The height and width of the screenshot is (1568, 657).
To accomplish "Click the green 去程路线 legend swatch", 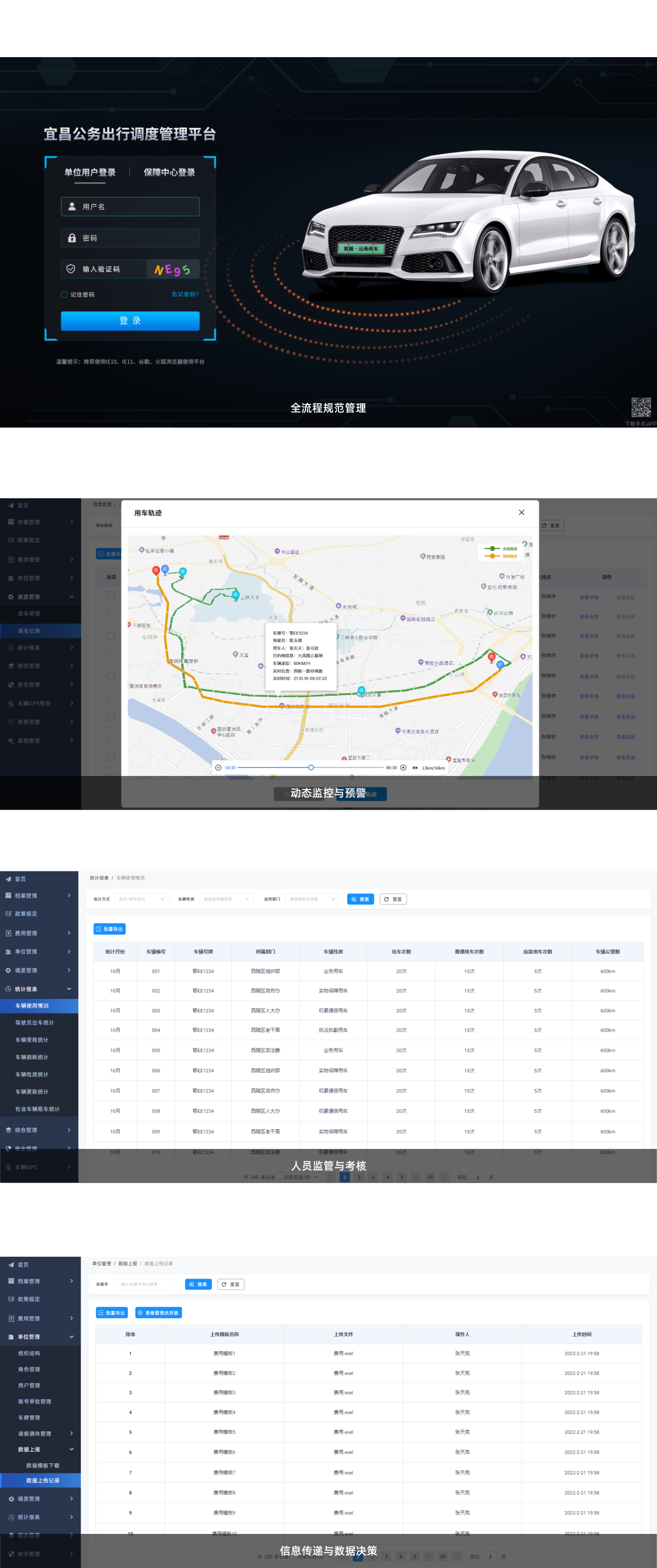I will pos(492,548).
